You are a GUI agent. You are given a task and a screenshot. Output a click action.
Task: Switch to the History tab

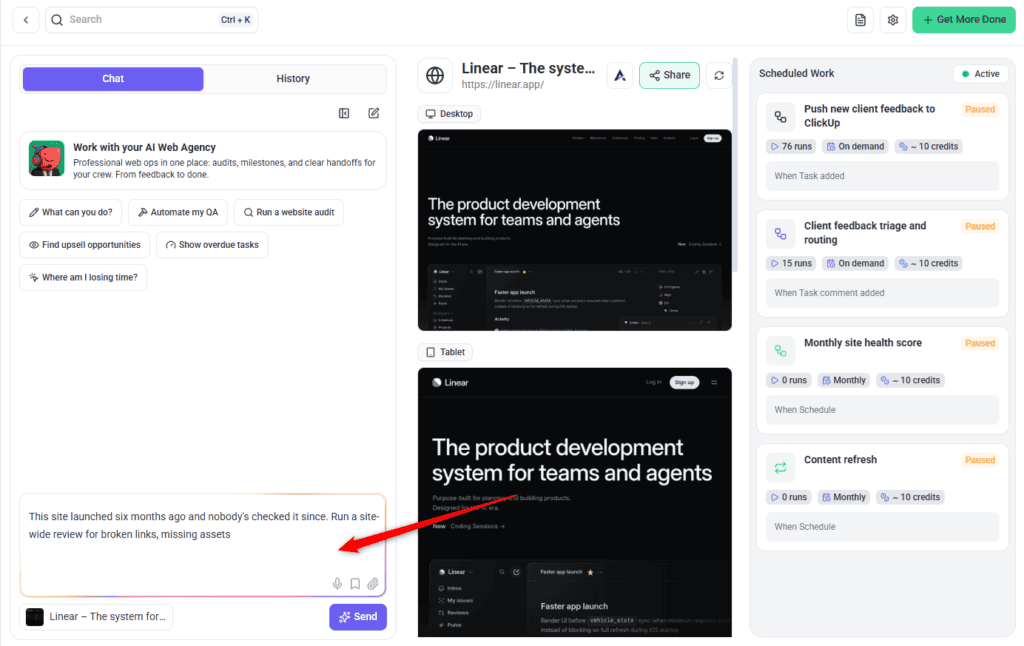click(293, 78)
